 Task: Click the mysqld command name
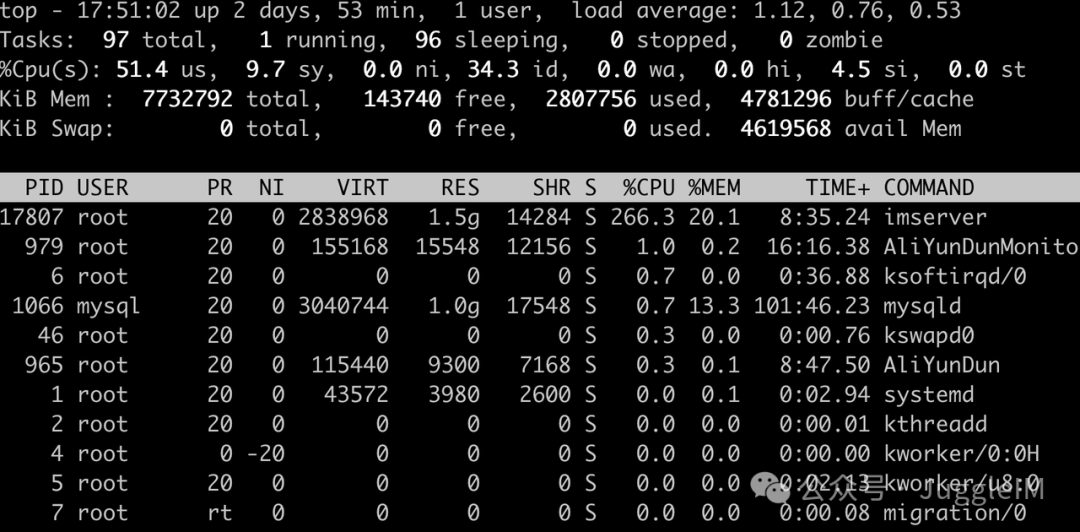coord(922,306)
